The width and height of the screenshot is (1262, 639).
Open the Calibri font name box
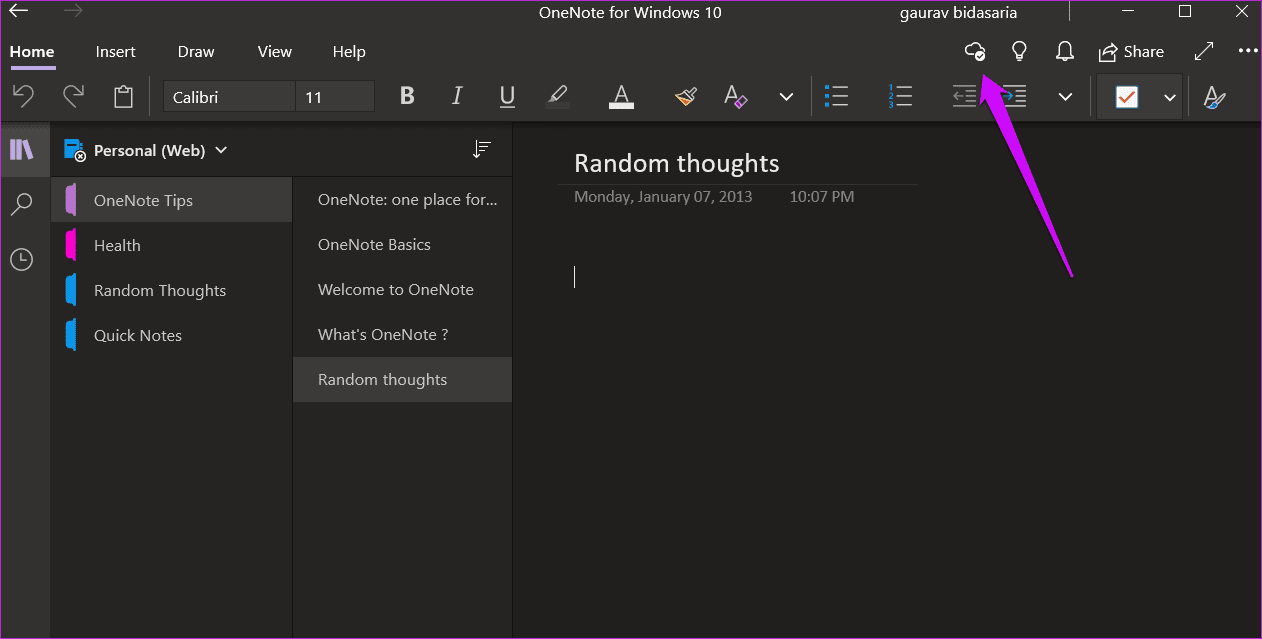pos(229,97)
